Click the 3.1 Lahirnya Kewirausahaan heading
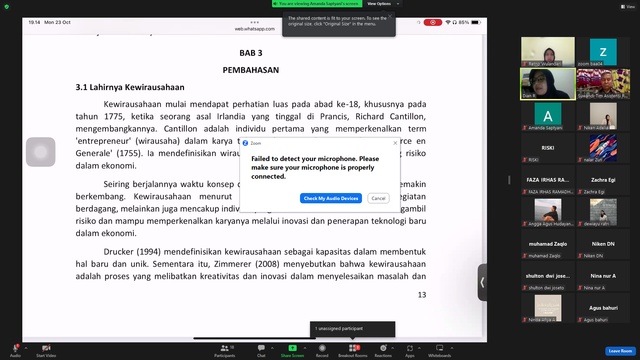The height and width of the screenshot is (360, 640). click(130, 87)
